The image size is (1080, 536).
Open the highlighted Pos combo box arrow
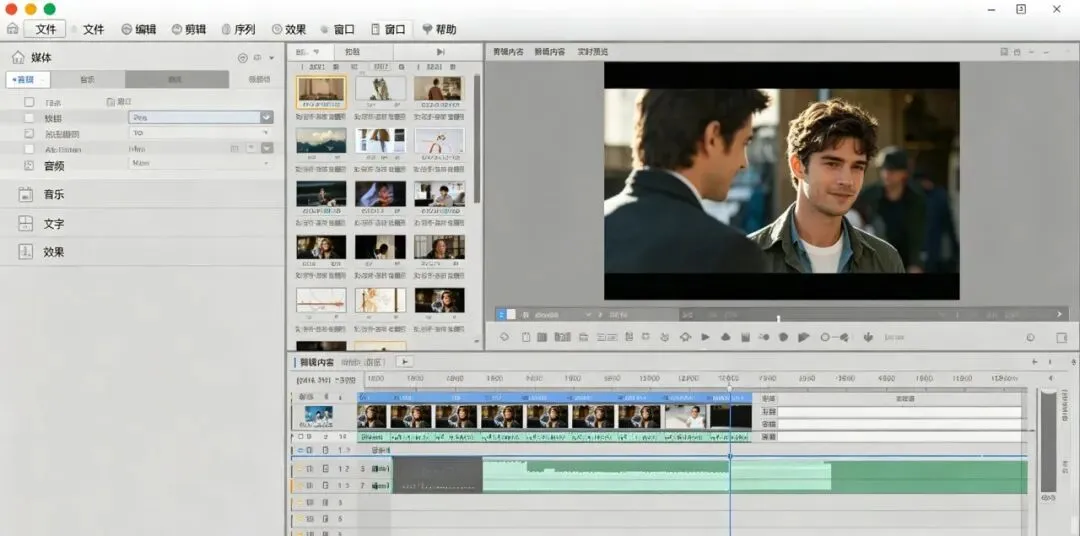[x=267, y=118]
